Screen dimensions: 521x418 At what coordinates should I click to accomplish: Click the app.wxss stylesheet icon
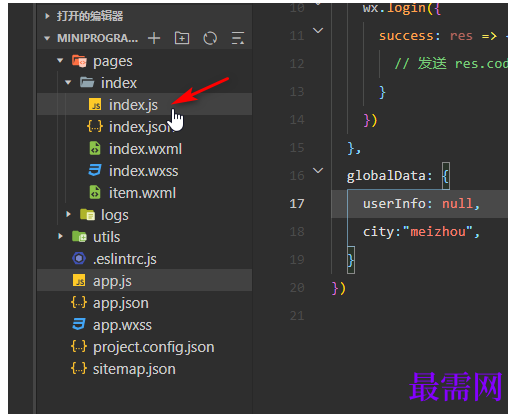[79, 325]
